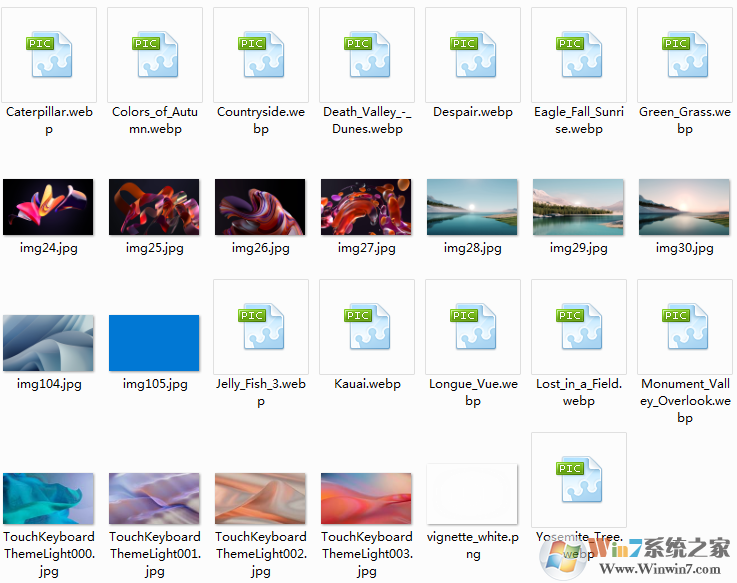This screenshot has height=583, width=737.
Task: Click the file name 'Green_Grass.webp'
Action: tap(685, 120)
